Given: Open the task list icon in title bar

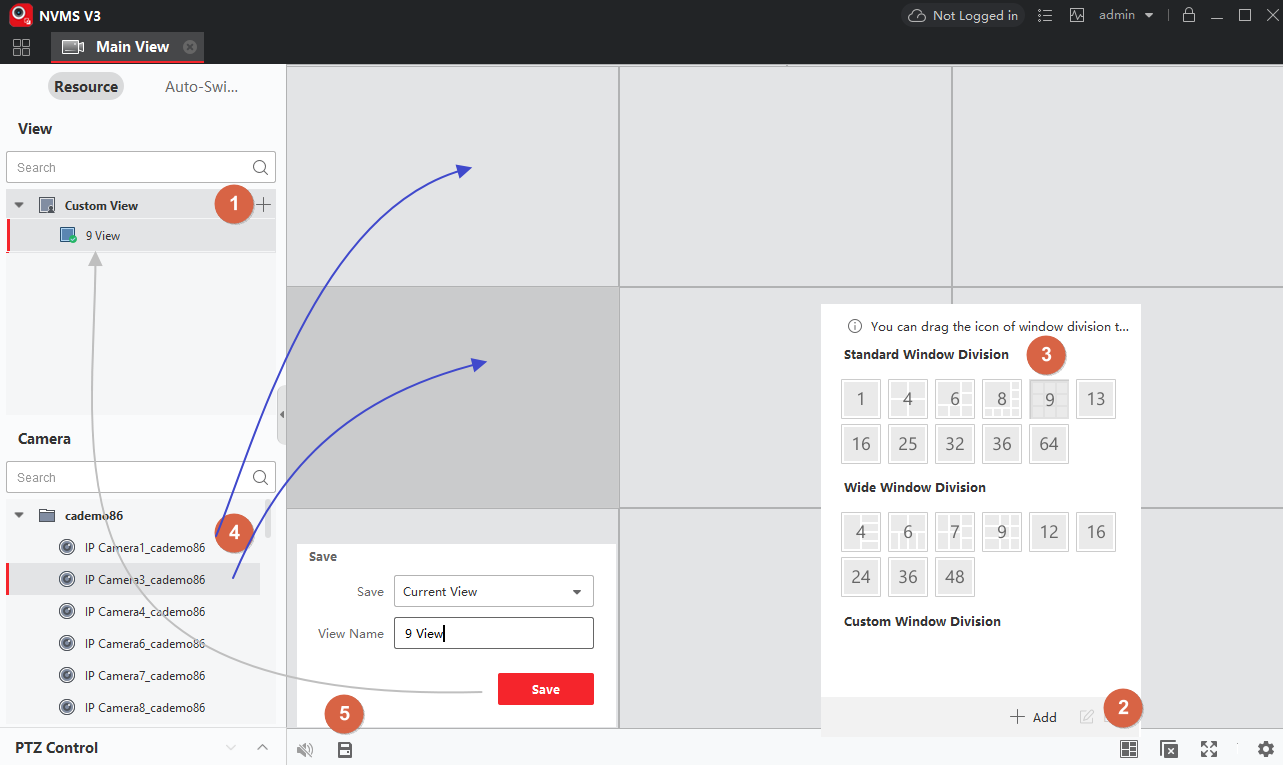Looking at the screenshot, I should pos(1045,15).
